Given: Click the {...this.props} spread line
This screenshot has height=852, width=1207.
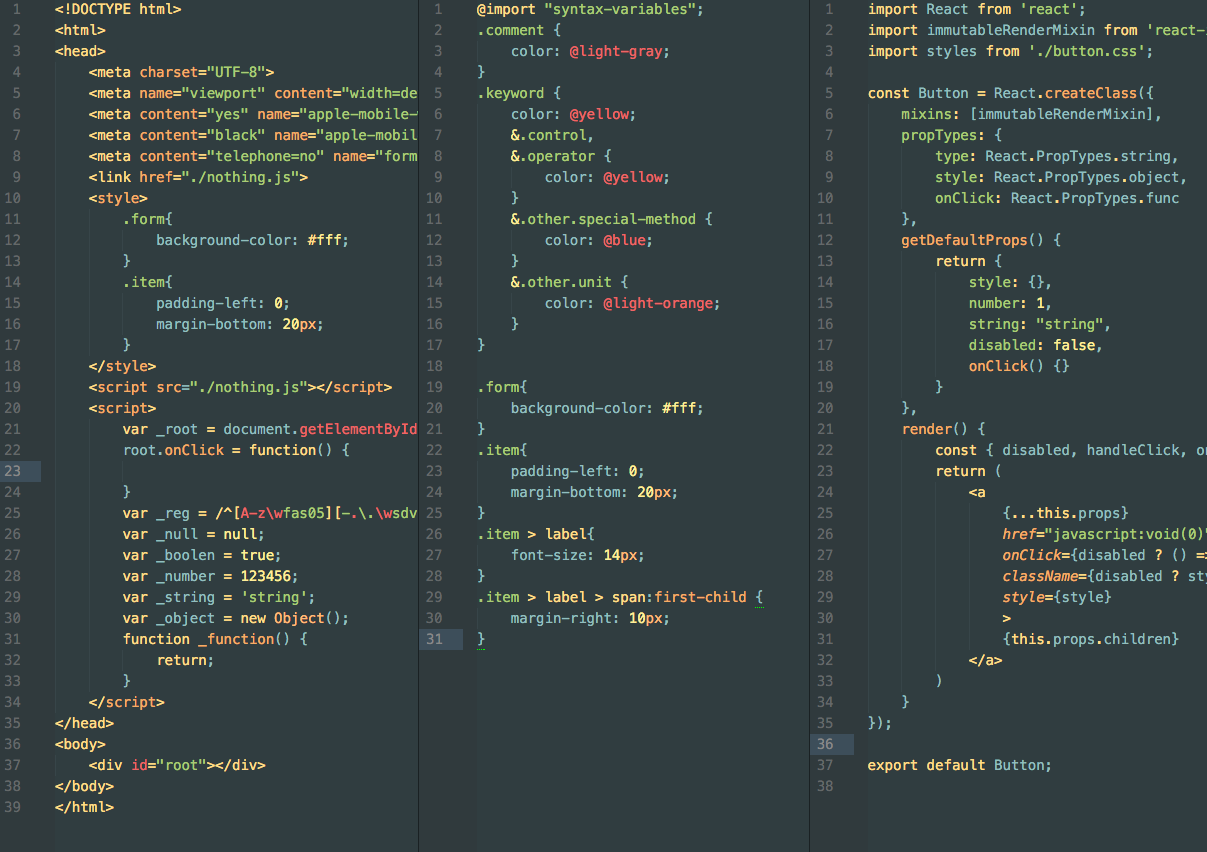Looking at the screenshot, I should pos(1066,513).
